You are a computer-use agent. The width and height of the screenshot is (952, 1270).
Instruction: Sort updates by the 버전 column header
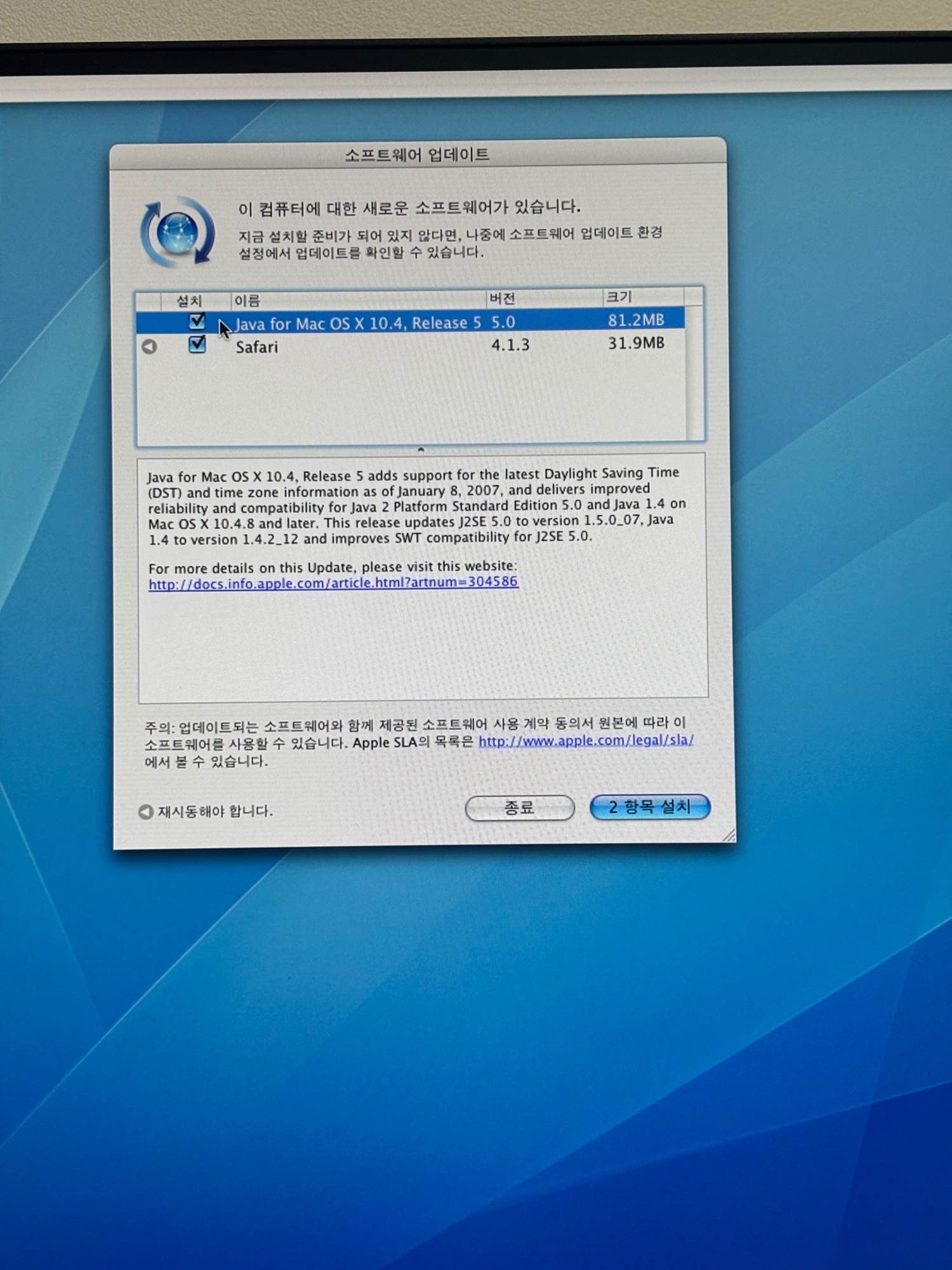[543, 298]
